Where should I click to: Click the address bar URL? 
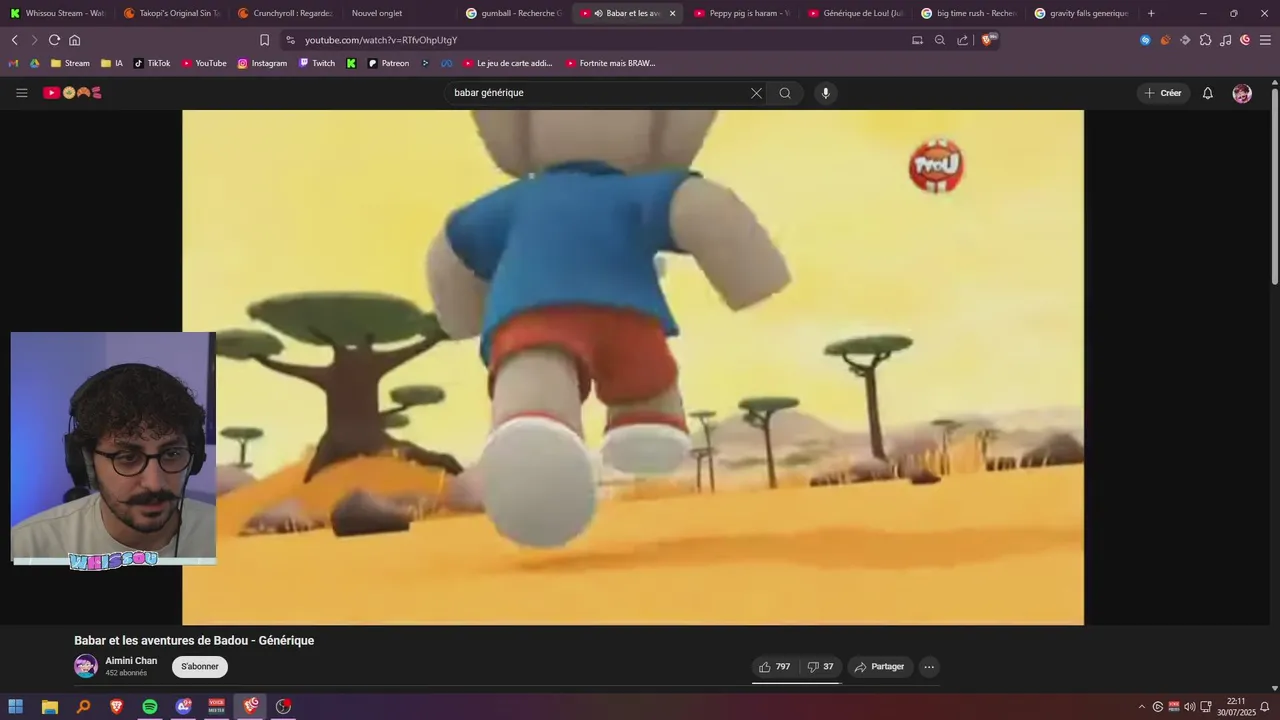tap(381, 40)
